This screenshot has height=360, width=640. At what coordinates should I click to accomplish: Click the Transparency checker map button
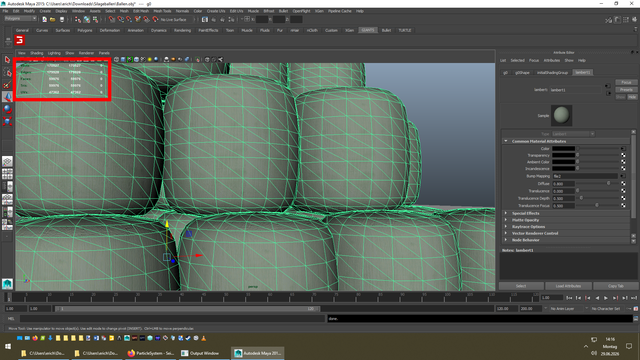pos(623,155)
